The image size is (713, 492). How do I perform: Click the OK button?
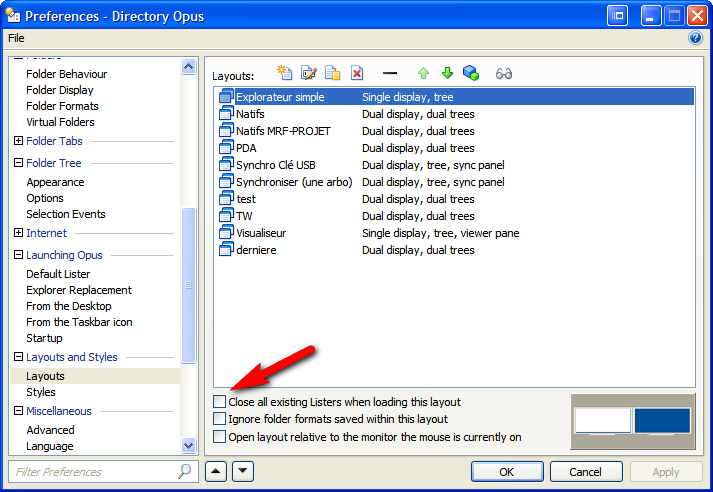point(507,472)
